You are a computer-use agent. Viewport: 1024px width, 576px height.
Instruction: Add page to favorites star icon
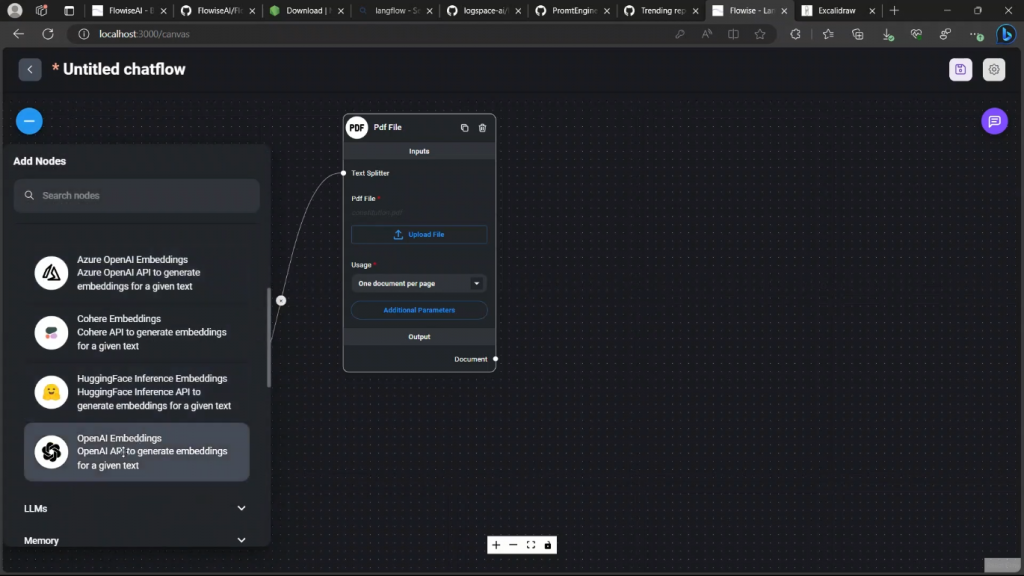(760, 34)
